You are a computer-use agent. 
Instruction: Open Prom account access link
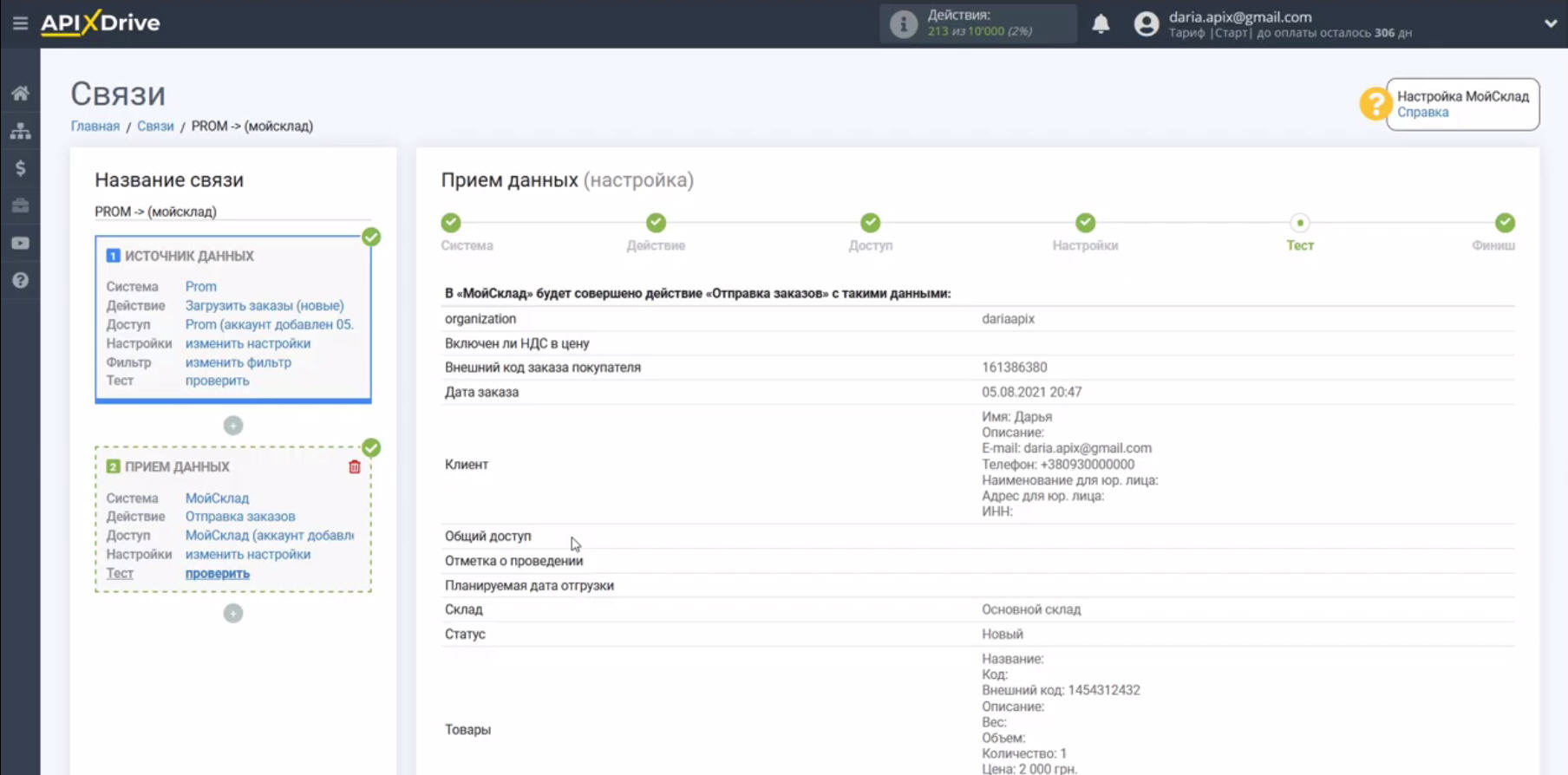(270, 324)
